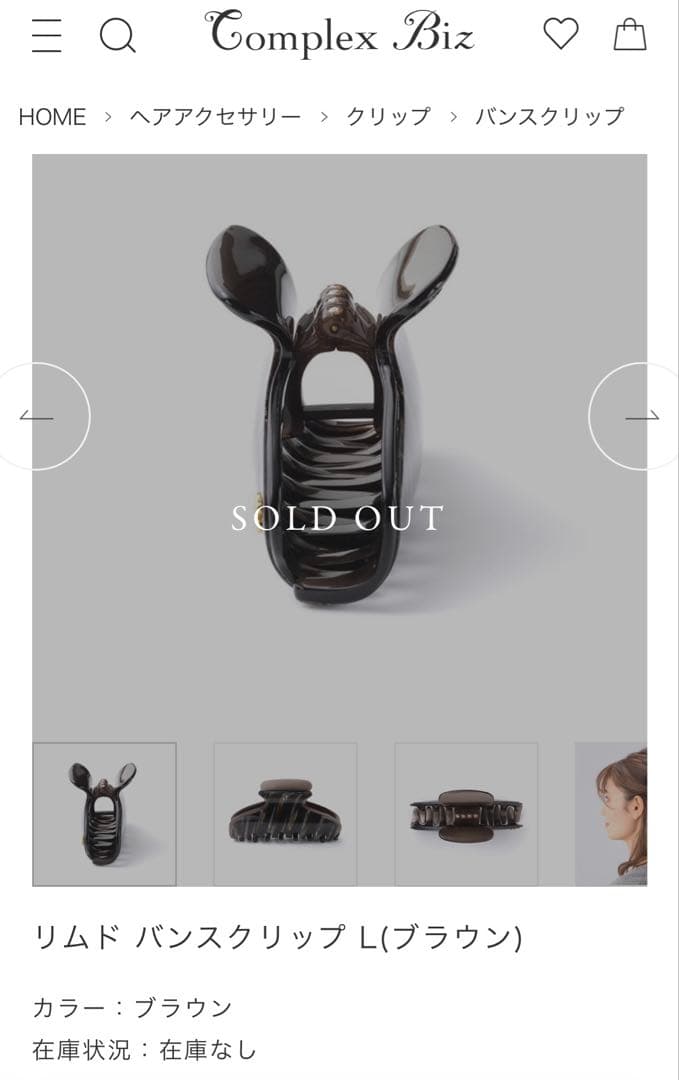Click the chevron before バンスクリップ breadcrumb
The image size is (679, 1080).
click(x=453, y=117)
